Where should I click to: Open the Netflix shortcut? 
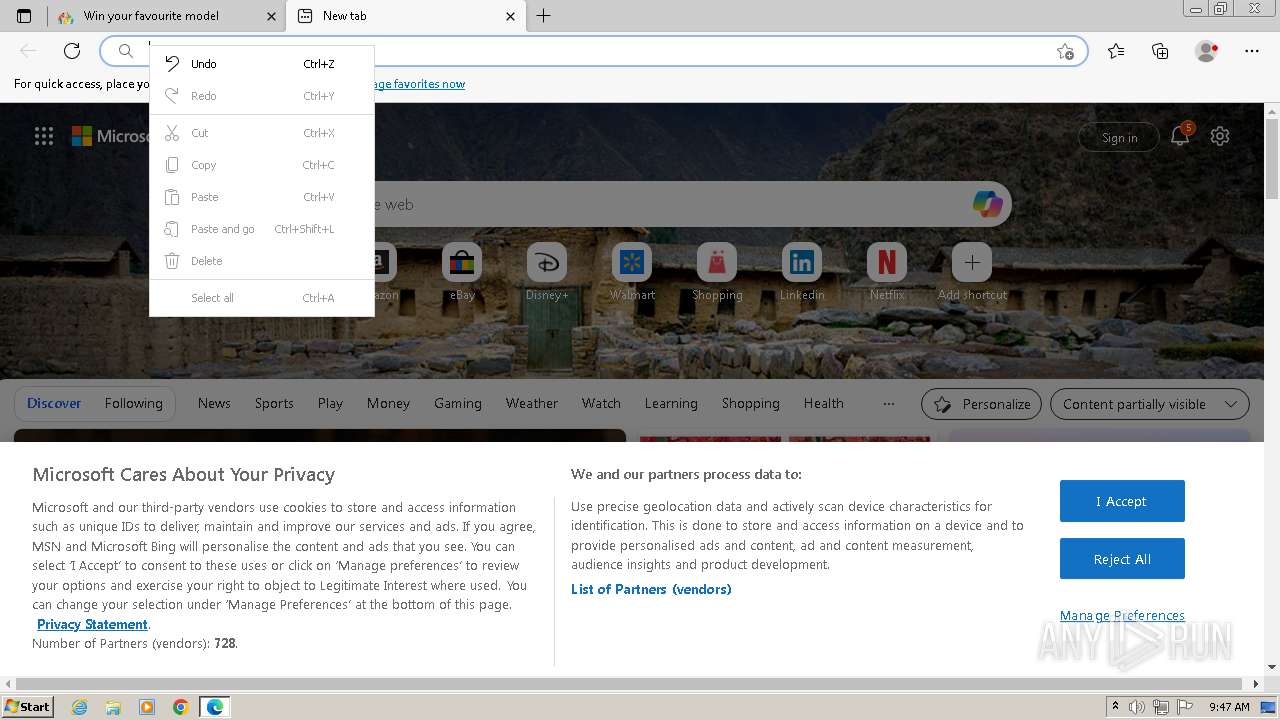[x=887, y=272]
